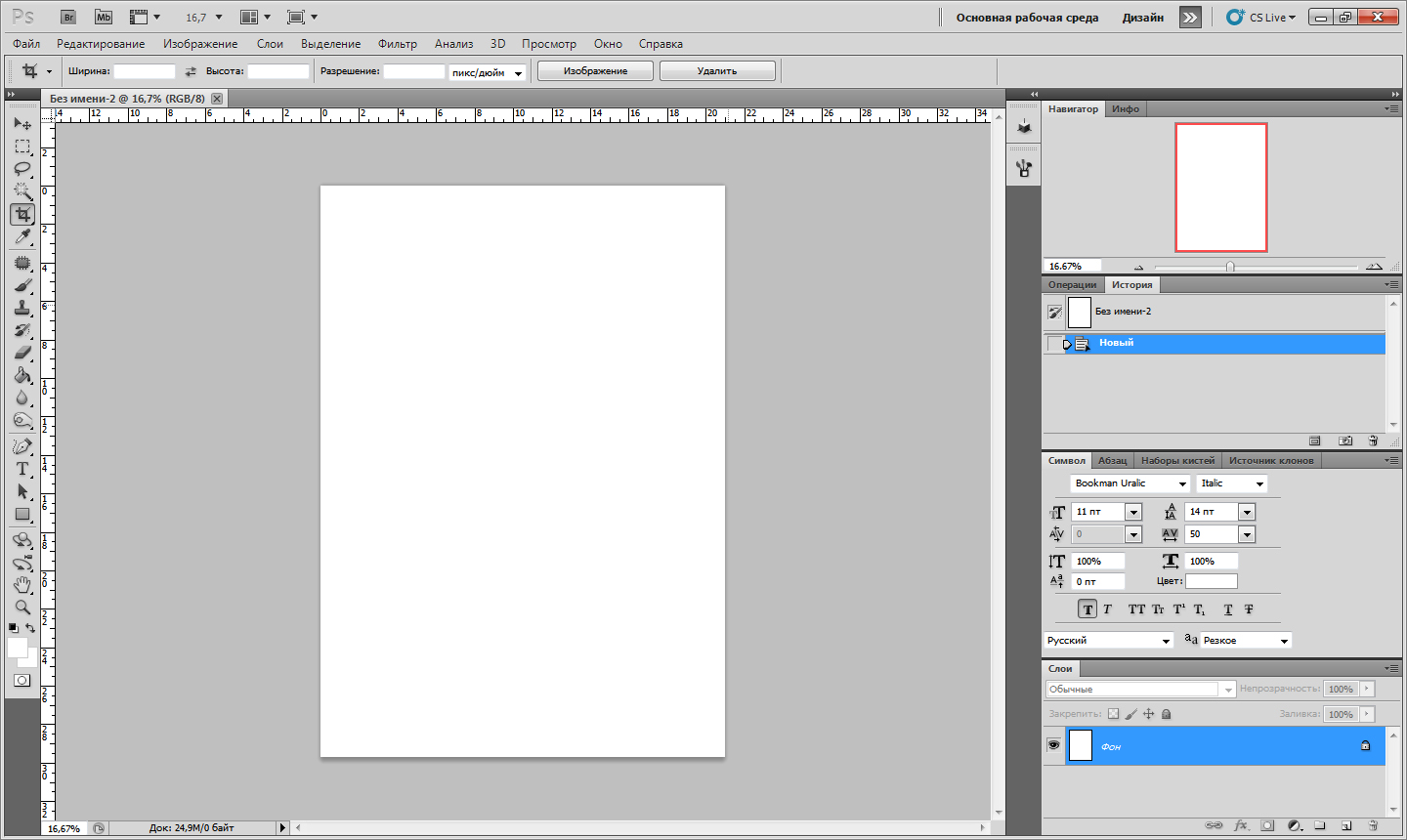The height and width of the screenshot is (840, 1407).
Task: Hide the Фон layer eye icon
Action: pos(1053,745)
